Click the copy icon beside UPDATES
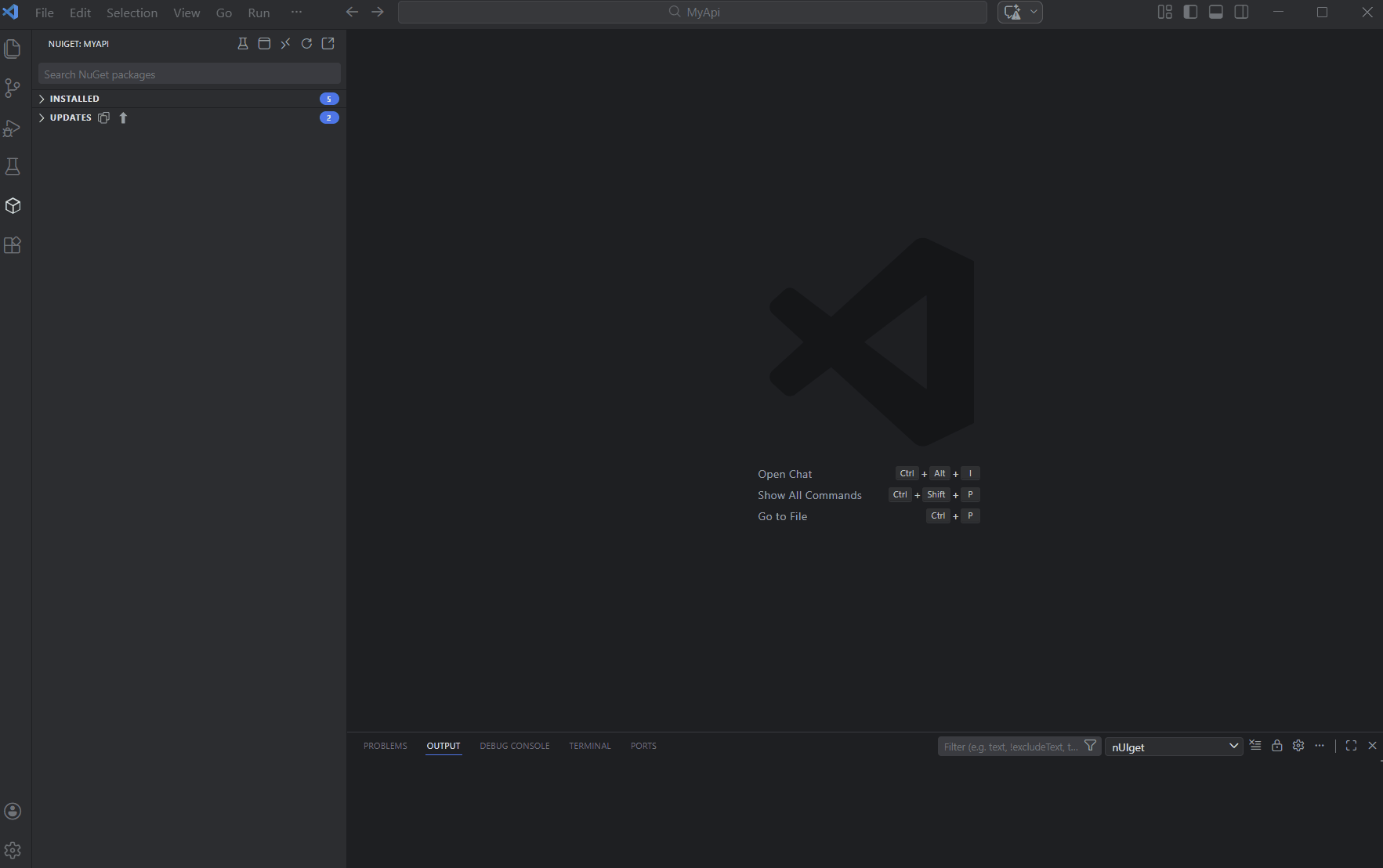Screen dimensions: 1383x868 point(103,118)
